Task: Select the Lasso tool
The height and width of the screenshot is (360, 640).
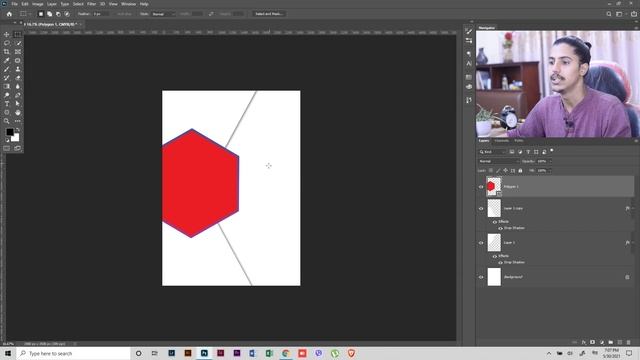Action: click(x=7, y=43)
